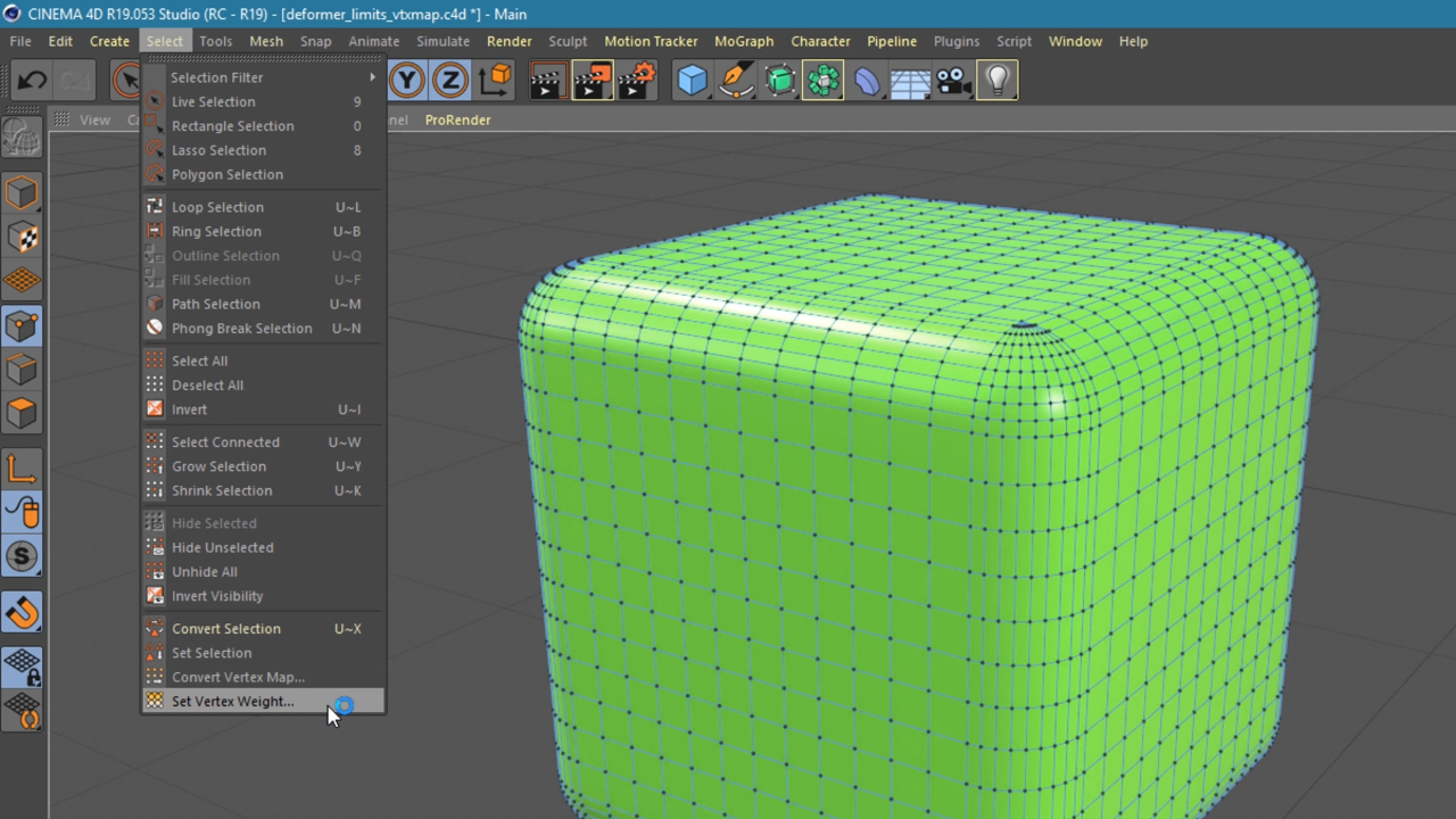The height and width of the screenshot is (819, 1456).
Task: Enable Axis mode icon
Action: [22, 469]
